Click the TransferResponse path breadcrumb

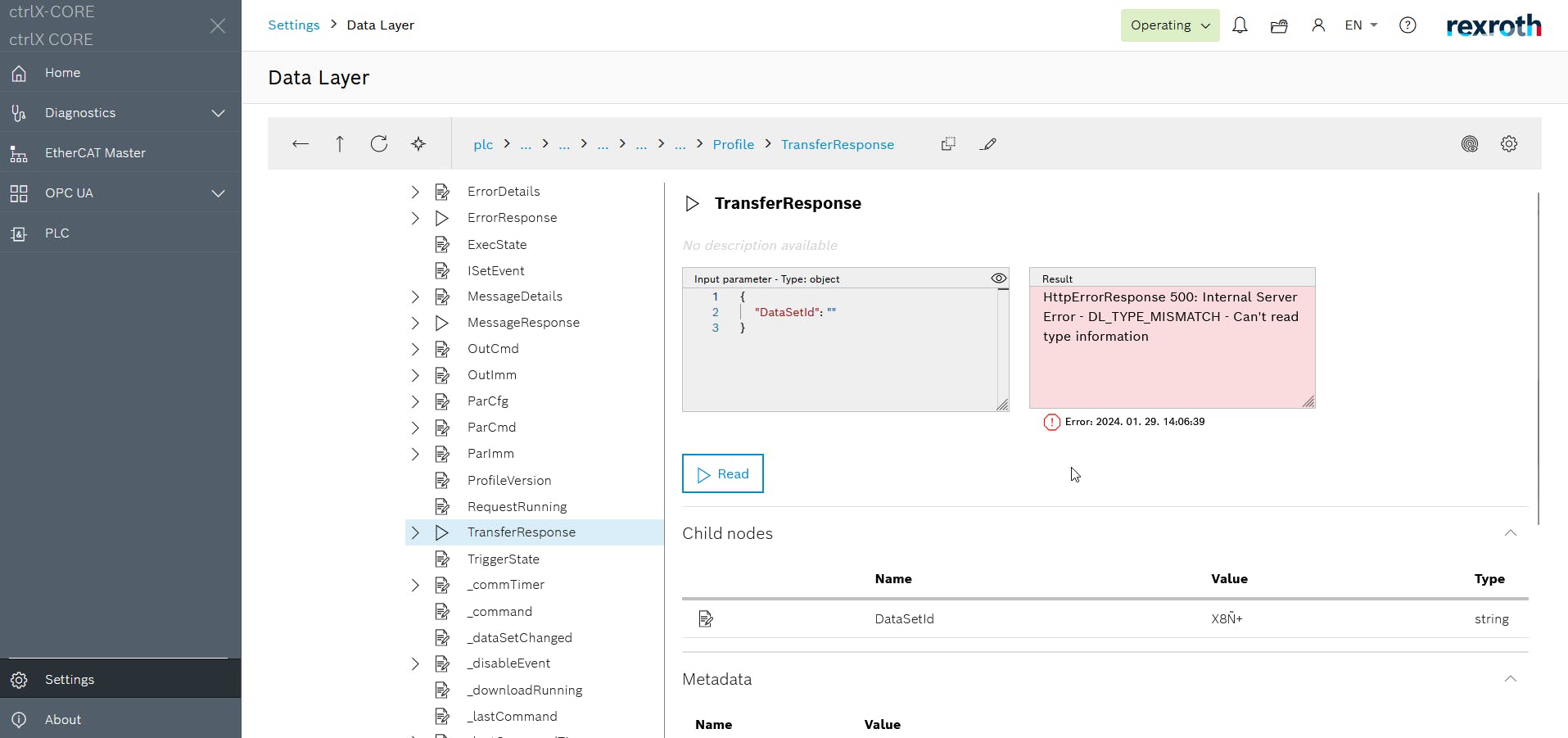point(838,144)
